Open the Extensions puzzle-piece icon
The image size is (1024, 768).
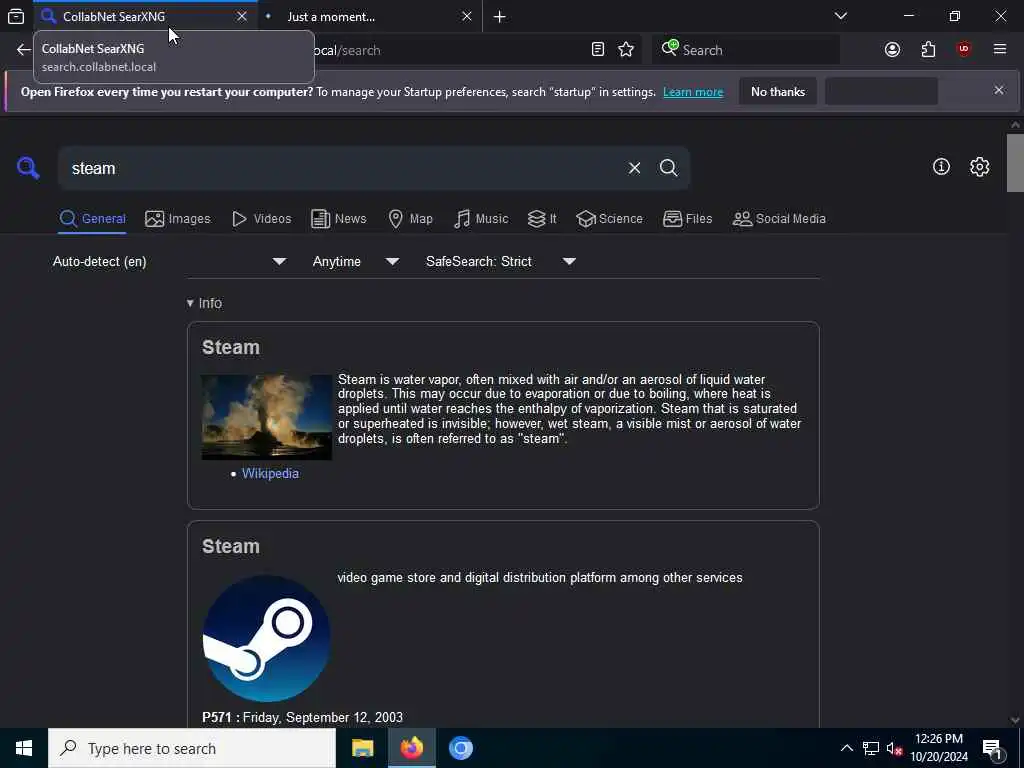tap(929, 50)
